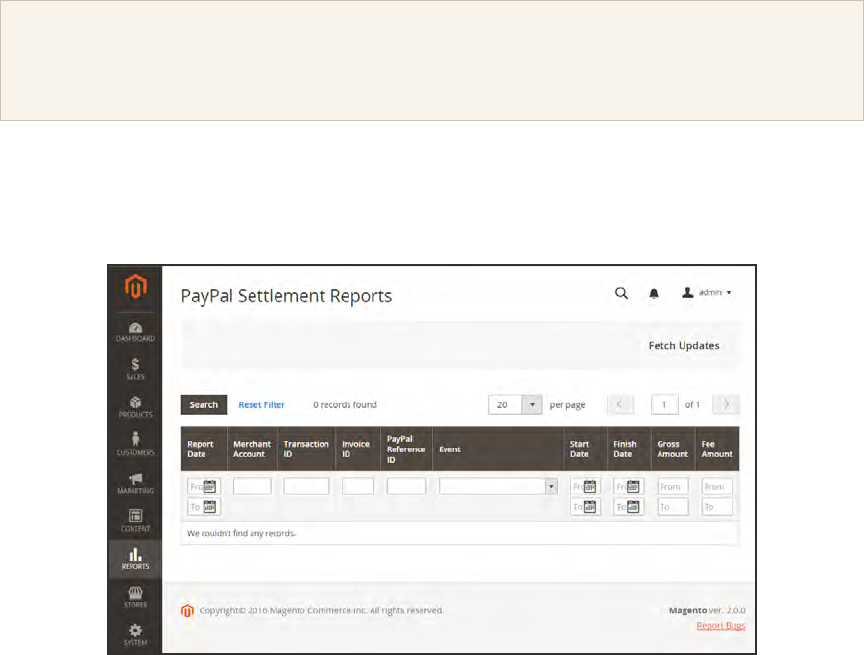Click the PayPal Settlement Reports heading

click(286, 296)
